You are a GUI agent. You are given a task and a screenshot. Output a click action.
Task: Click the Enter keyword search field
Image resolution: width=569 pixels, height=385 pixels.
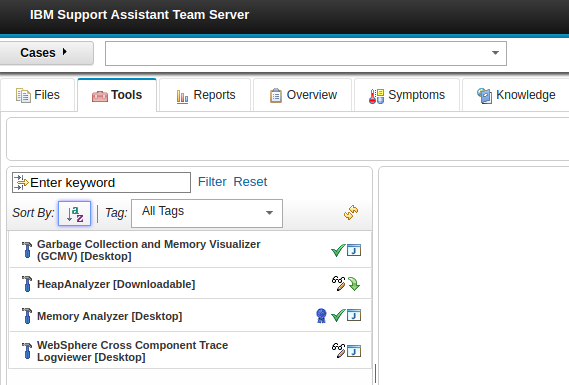pos(101,183)
